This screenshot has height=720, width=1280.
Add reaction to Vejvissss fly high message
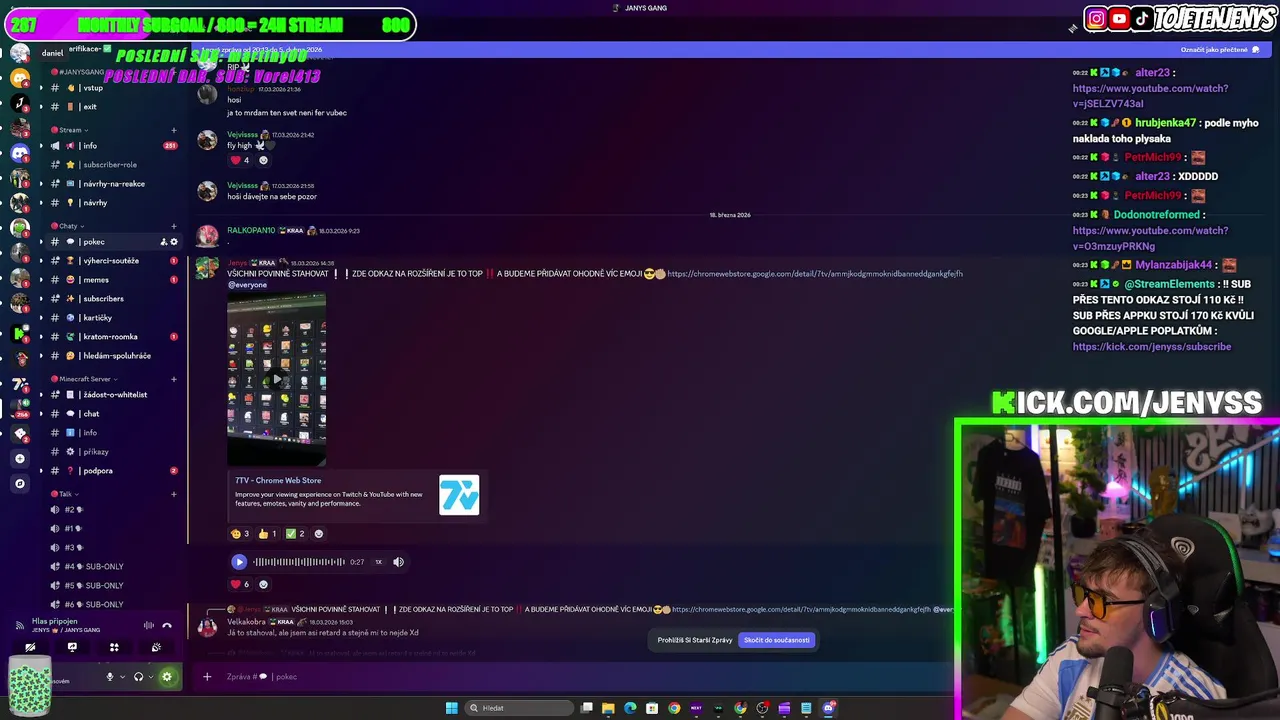coord(264,160)
